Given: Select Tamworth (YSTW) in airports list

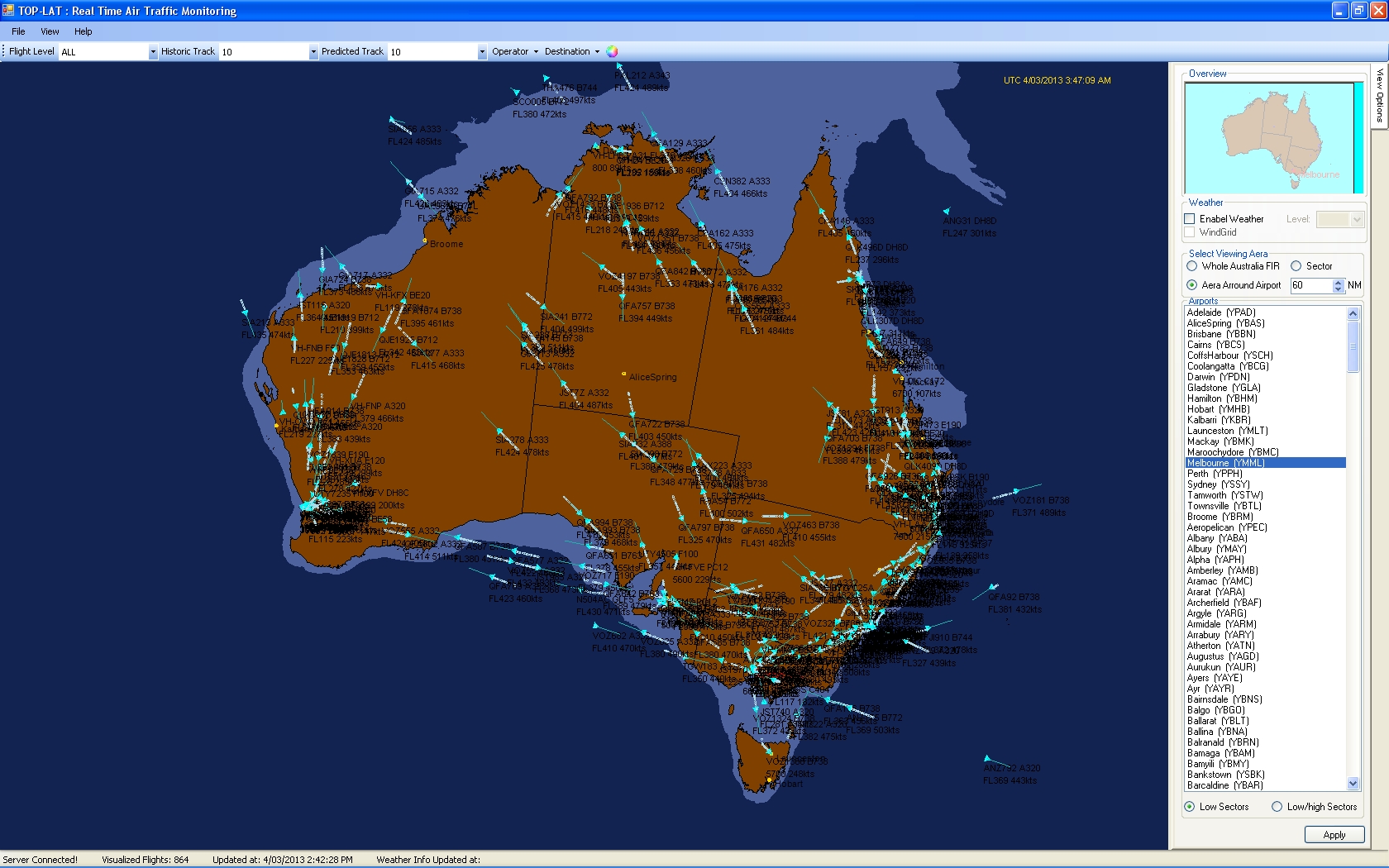Looking at the screenshot, I should tap(1266, 495).
